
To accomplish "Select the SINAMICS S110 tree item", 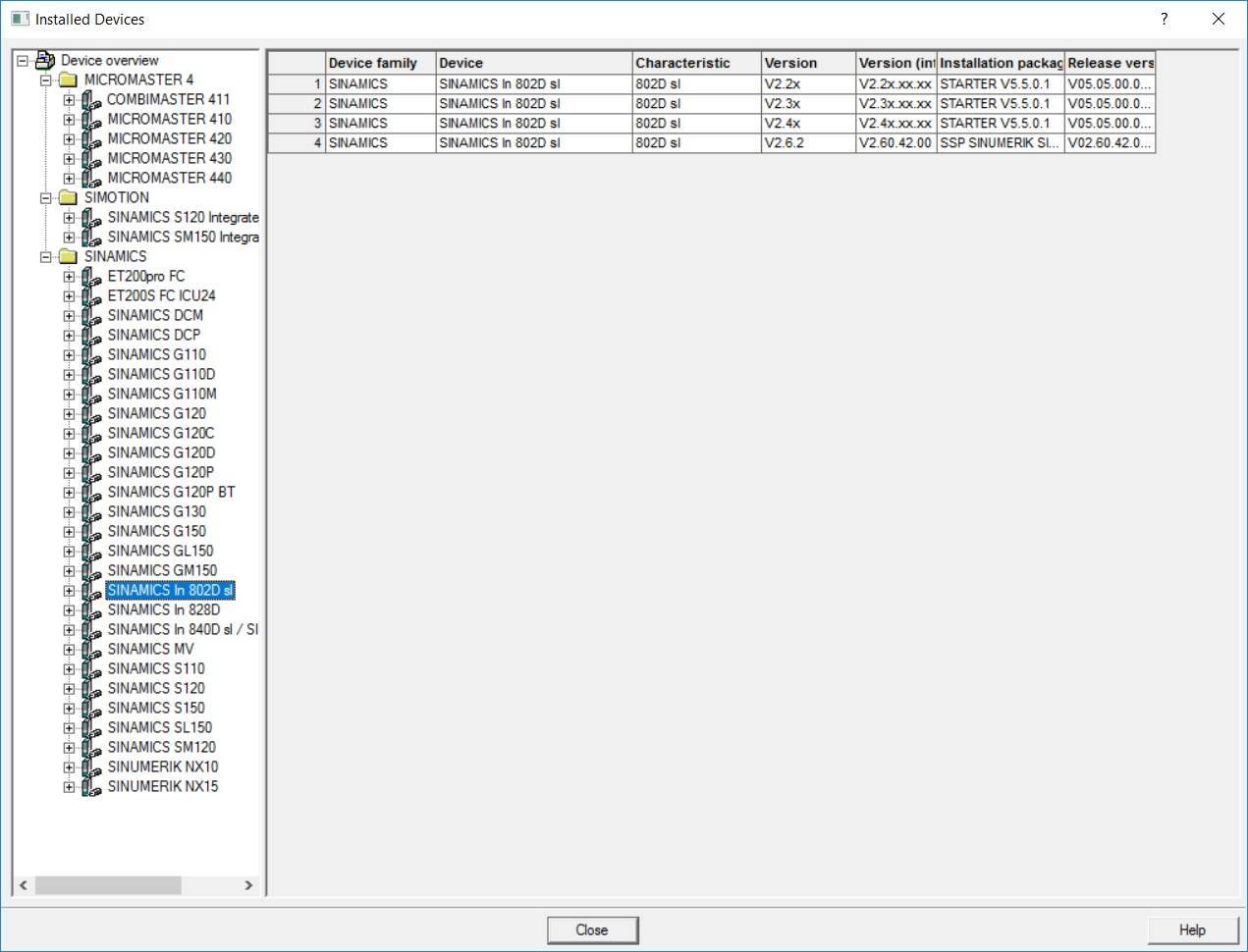I will click(156, 669).
